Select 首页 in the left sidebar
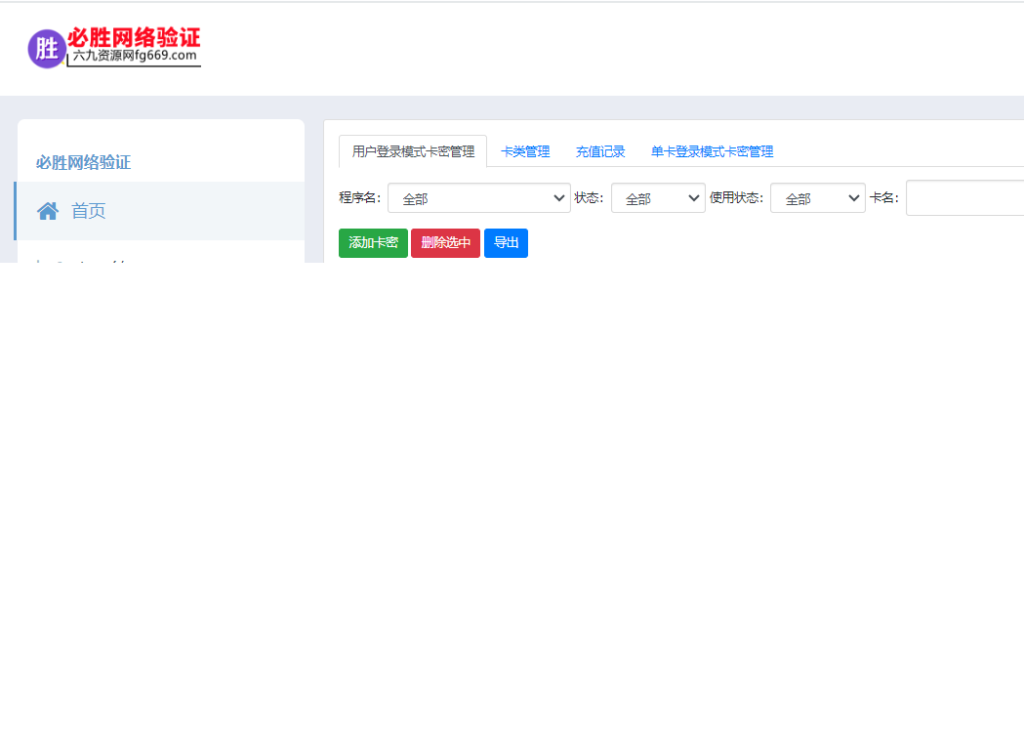This screenshot has height=756, width=1024. (88, 210)
